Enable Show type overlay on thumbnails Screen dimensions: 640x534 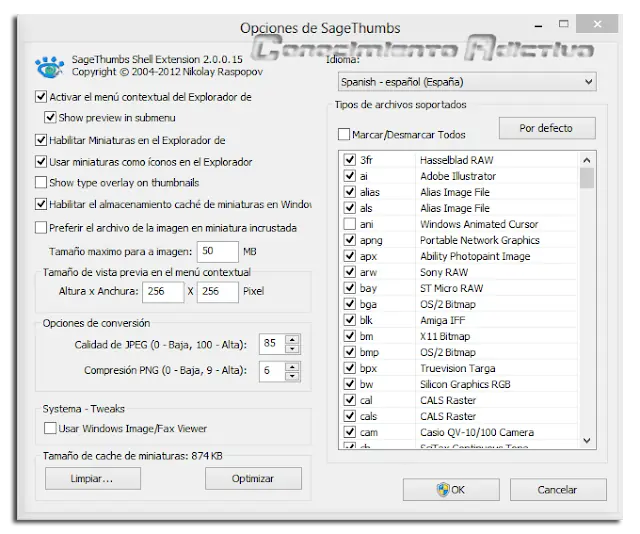tap(41, 182)
